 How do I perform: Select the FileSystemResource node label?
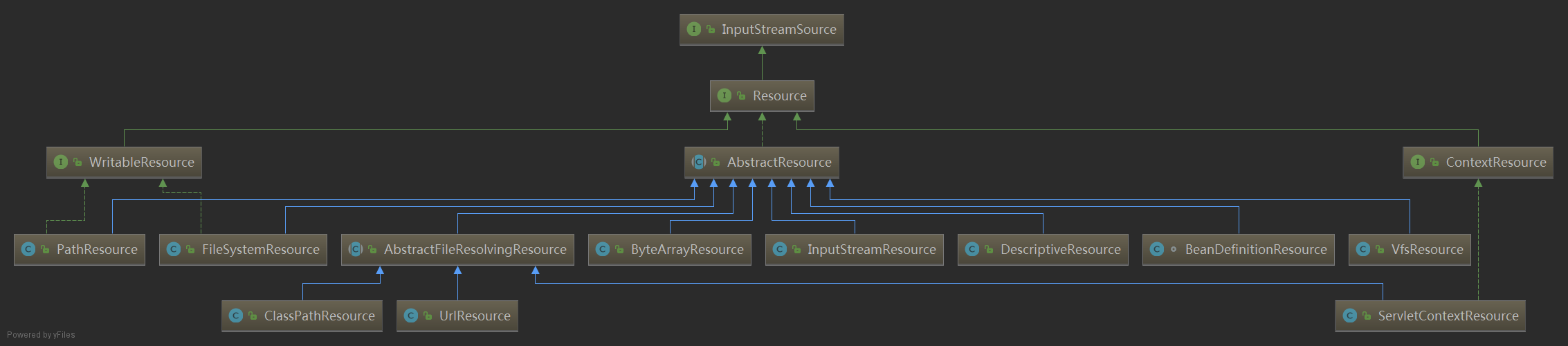click(x=261, y=249)
